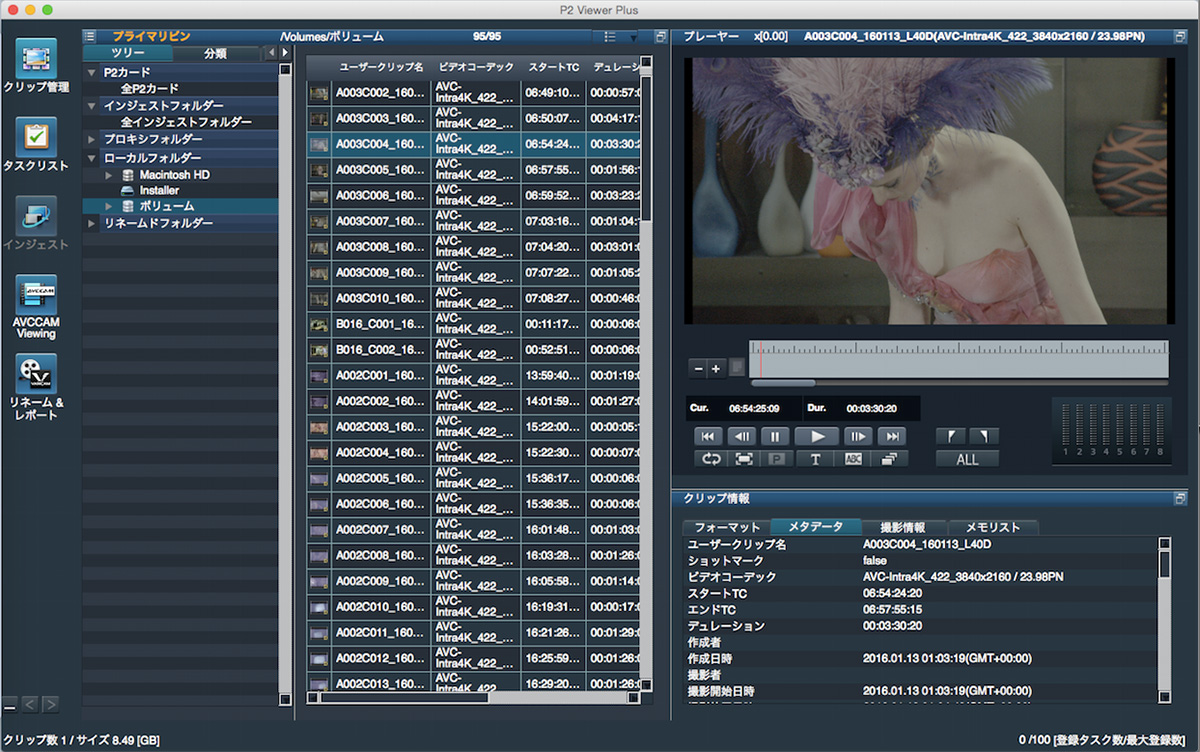Jump to the previous clip
The width and height of the screenshot is (1200, 752).
pos(707,436)
